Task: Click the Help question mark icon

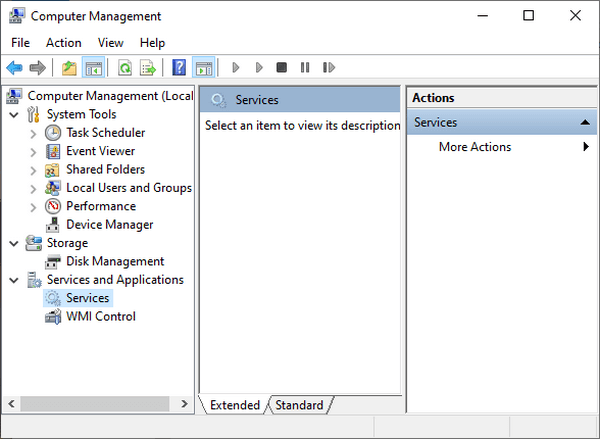Action: (179, 68)
